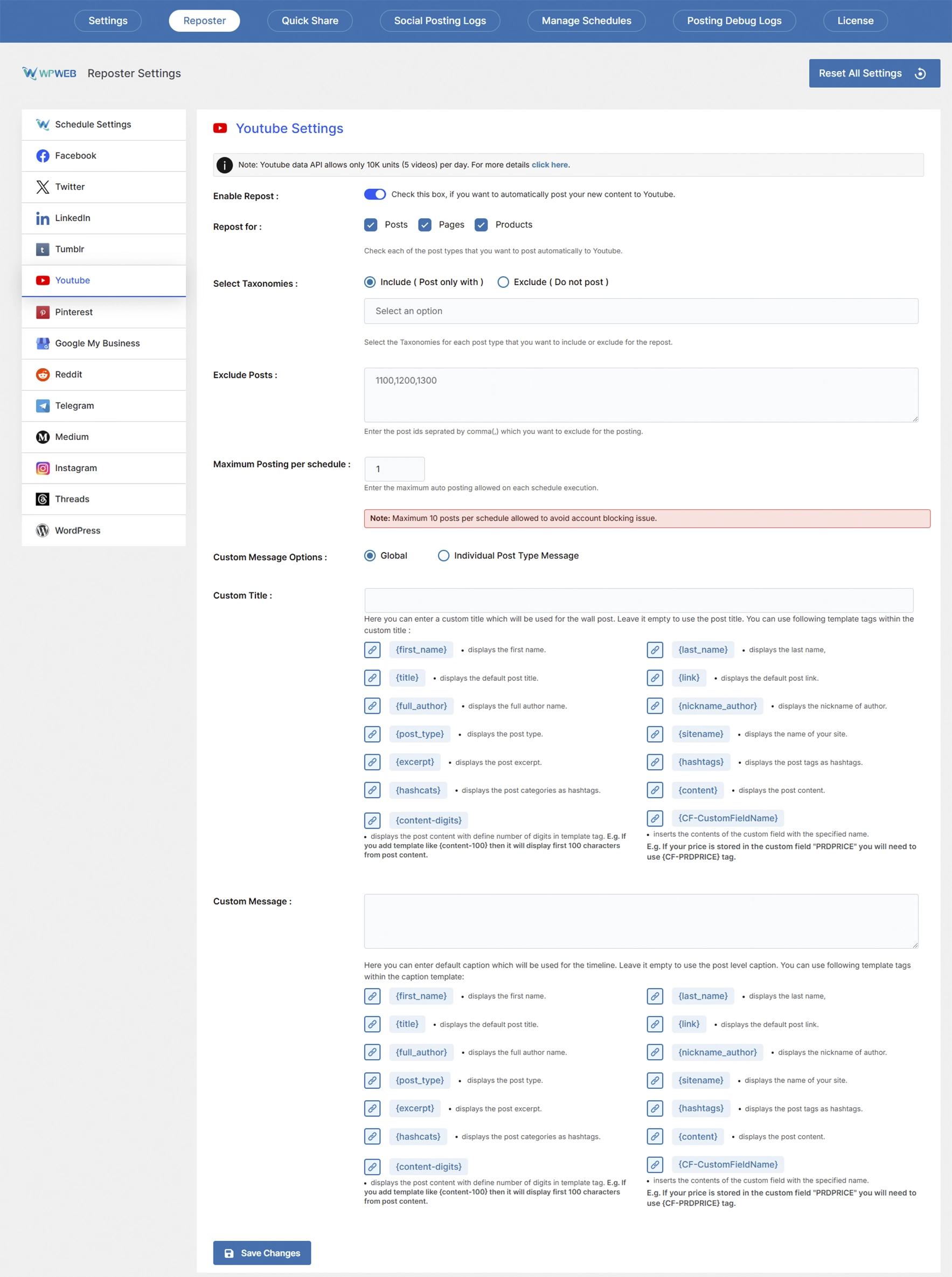The height and width of the screenshot is (1277, 952).
Task: Uncheck the Products checkbox
Action: pyautogui.click(x=481, y=225)
